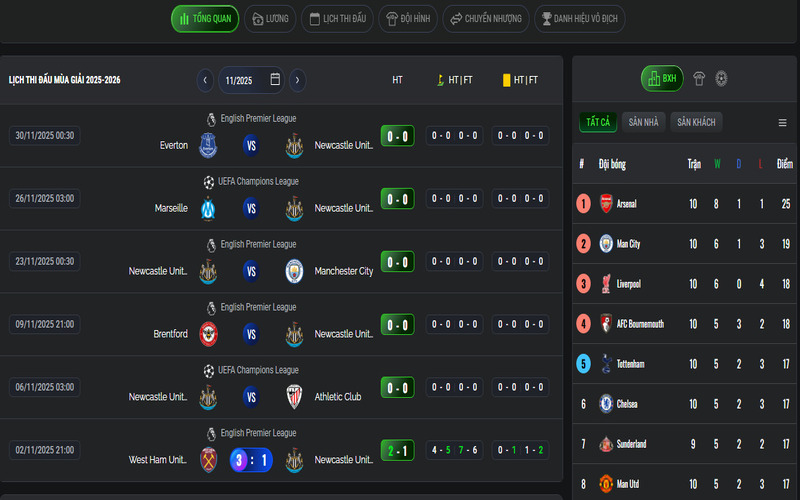Click the hamburger list icon in standings
The height and width of the screenshot is (500, 800).
pos(782,123)
